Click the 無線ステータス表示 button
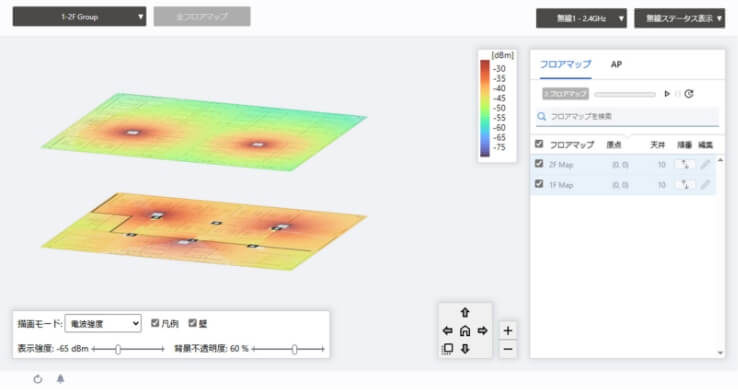The image size is (738, 390). [679, 18]
